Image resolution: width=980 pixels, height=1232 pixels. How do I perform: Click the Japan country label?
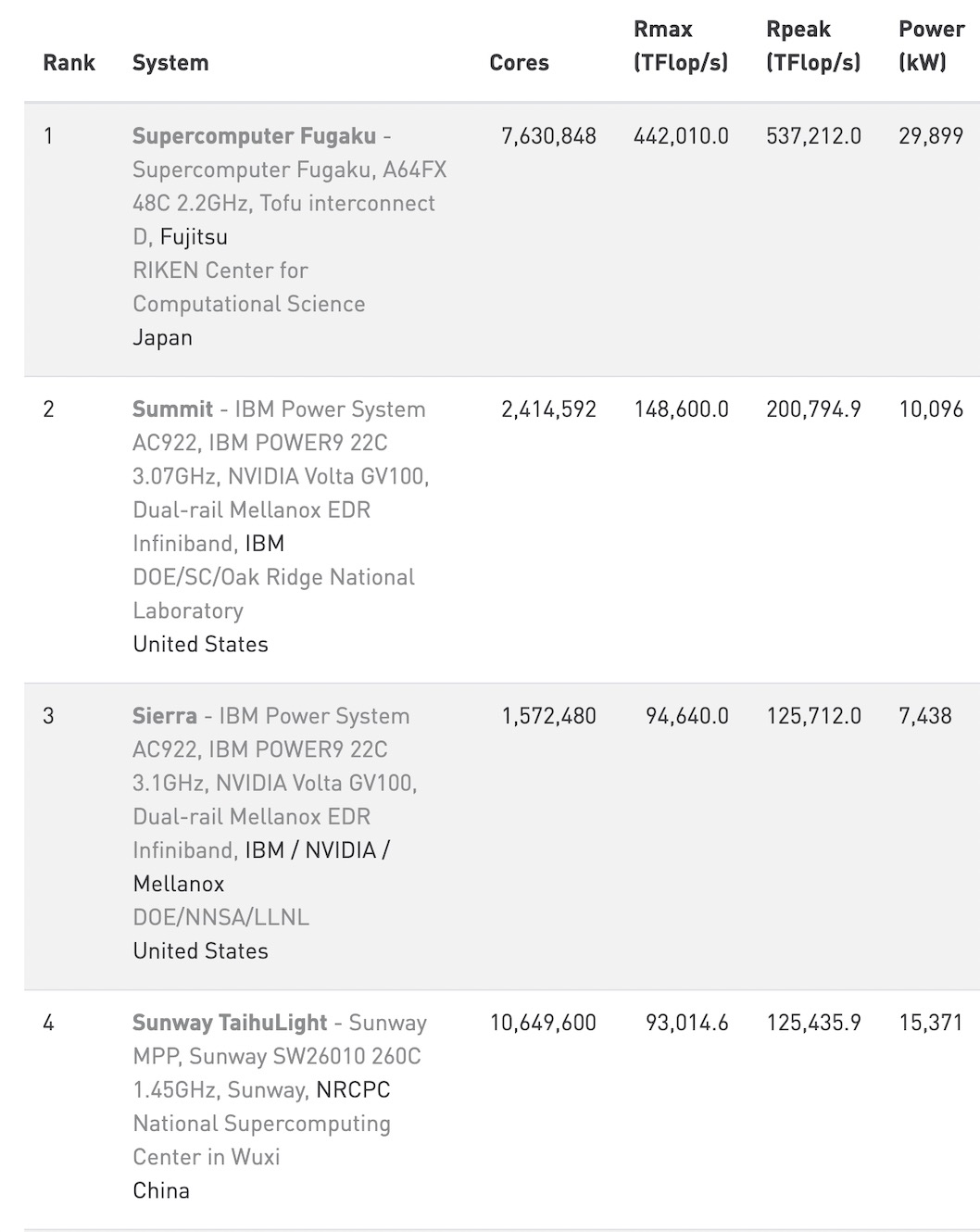tap(163, 337)
